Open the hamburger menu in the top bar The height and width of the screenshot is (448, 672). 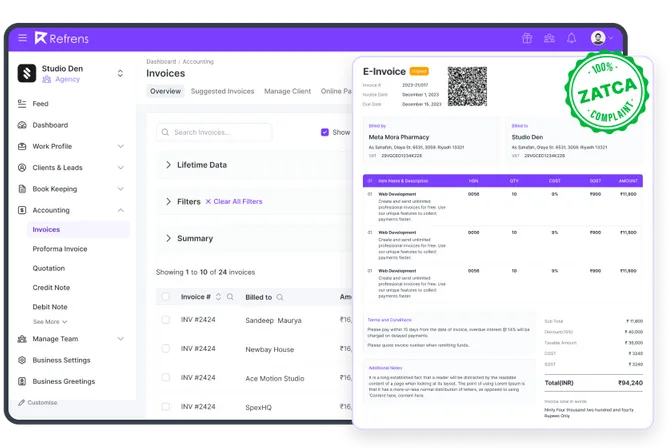click(x=22, y=38)
